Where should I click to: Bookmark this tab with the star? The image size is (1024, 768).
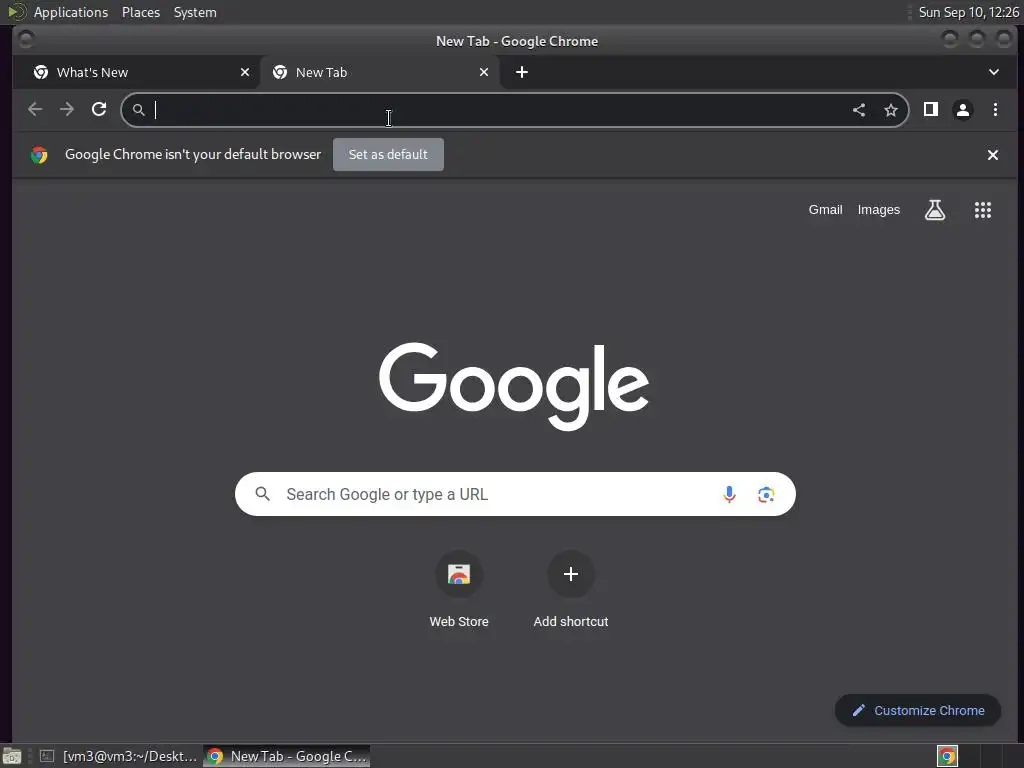891,110
